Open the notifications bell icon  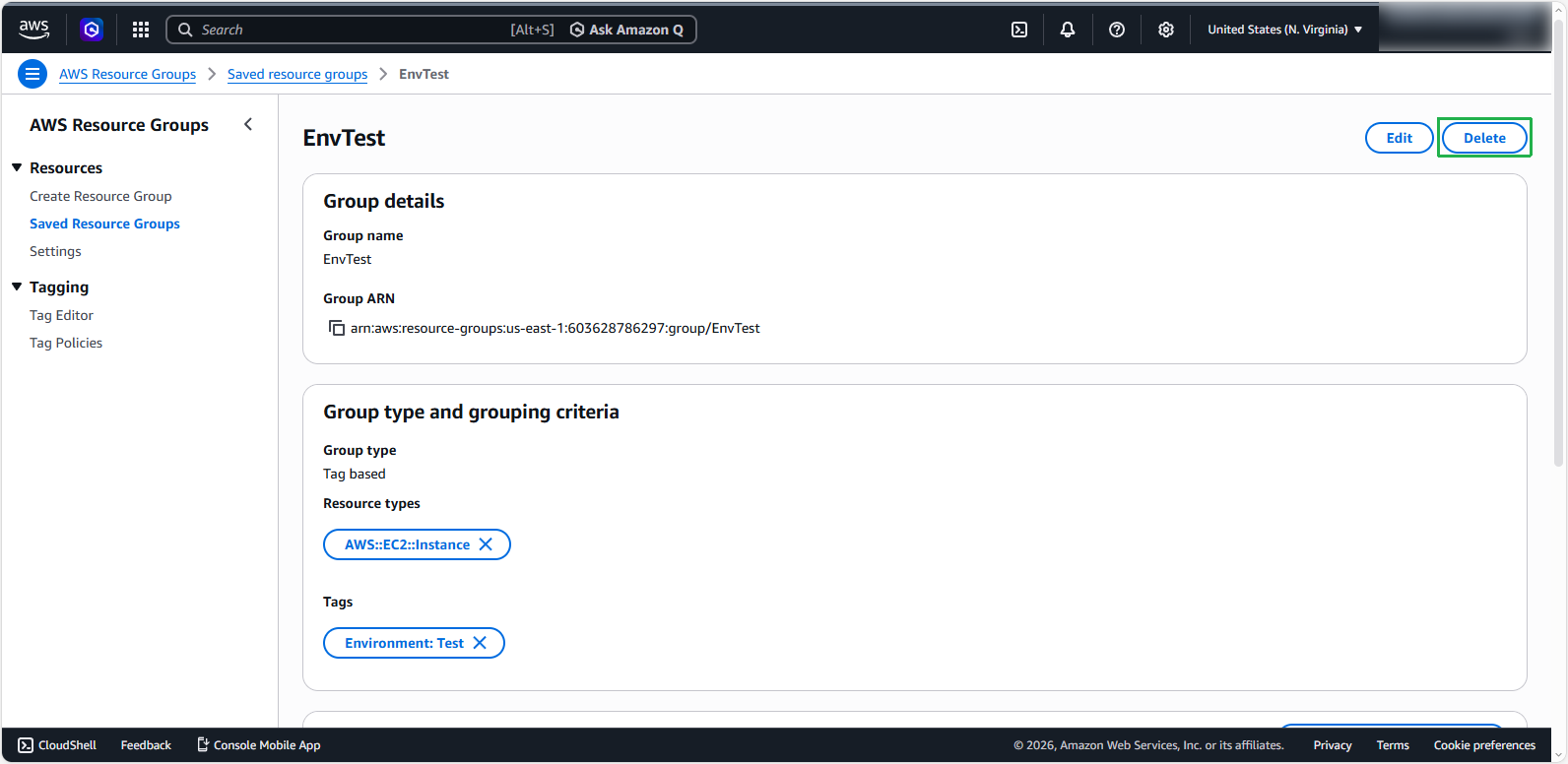(x=1068, y=30)
